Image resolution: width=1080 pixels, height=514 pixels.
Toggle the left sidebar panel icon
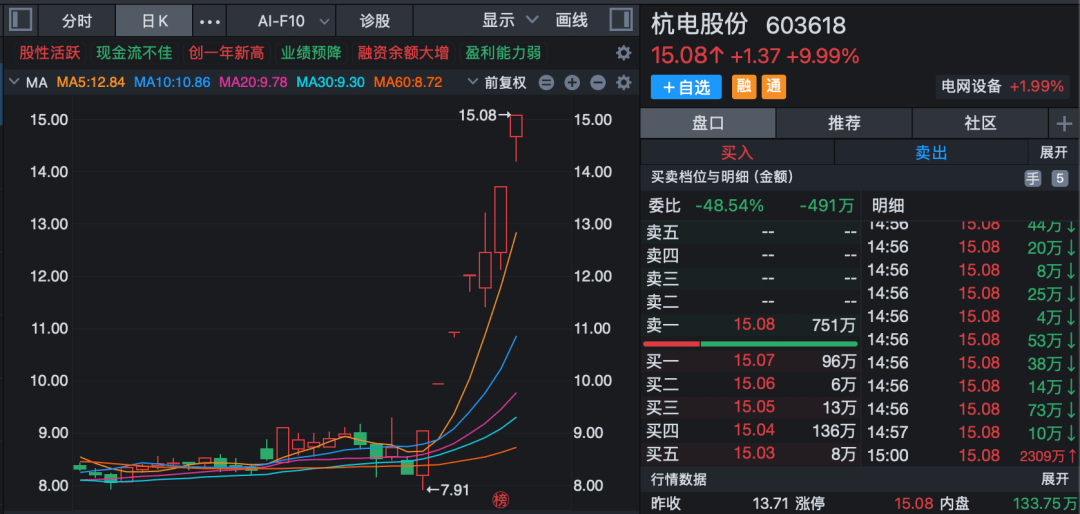pos(20,20)
